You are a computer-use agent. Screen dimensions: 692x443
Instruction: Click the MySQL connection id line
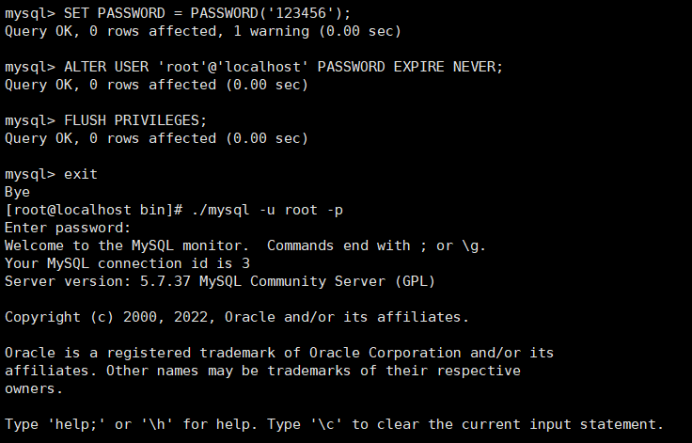point(127,263)
